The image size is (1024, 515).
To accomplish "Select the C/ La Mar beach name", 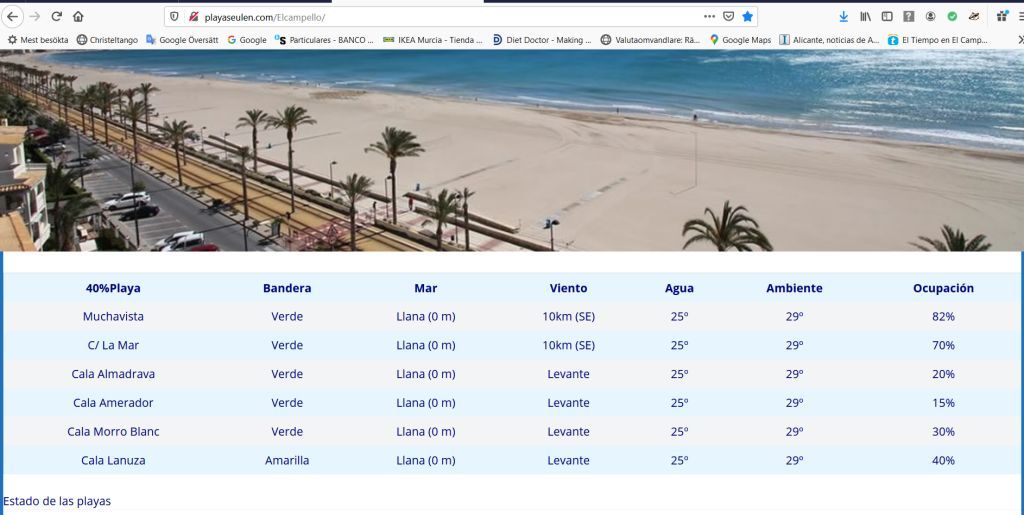I will (x=113, y=345).
